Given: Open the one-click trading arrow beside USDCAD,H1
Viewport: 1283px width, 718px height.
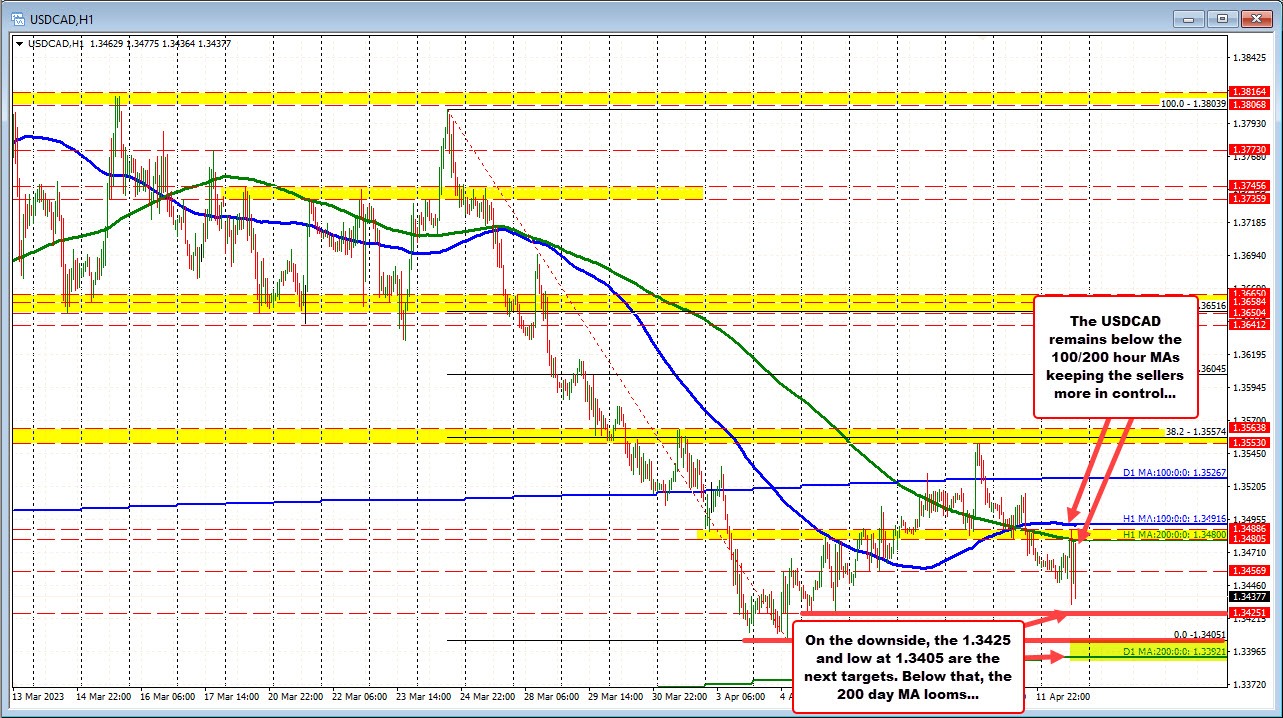Looking at the screenshot, I should pos(18,43).
